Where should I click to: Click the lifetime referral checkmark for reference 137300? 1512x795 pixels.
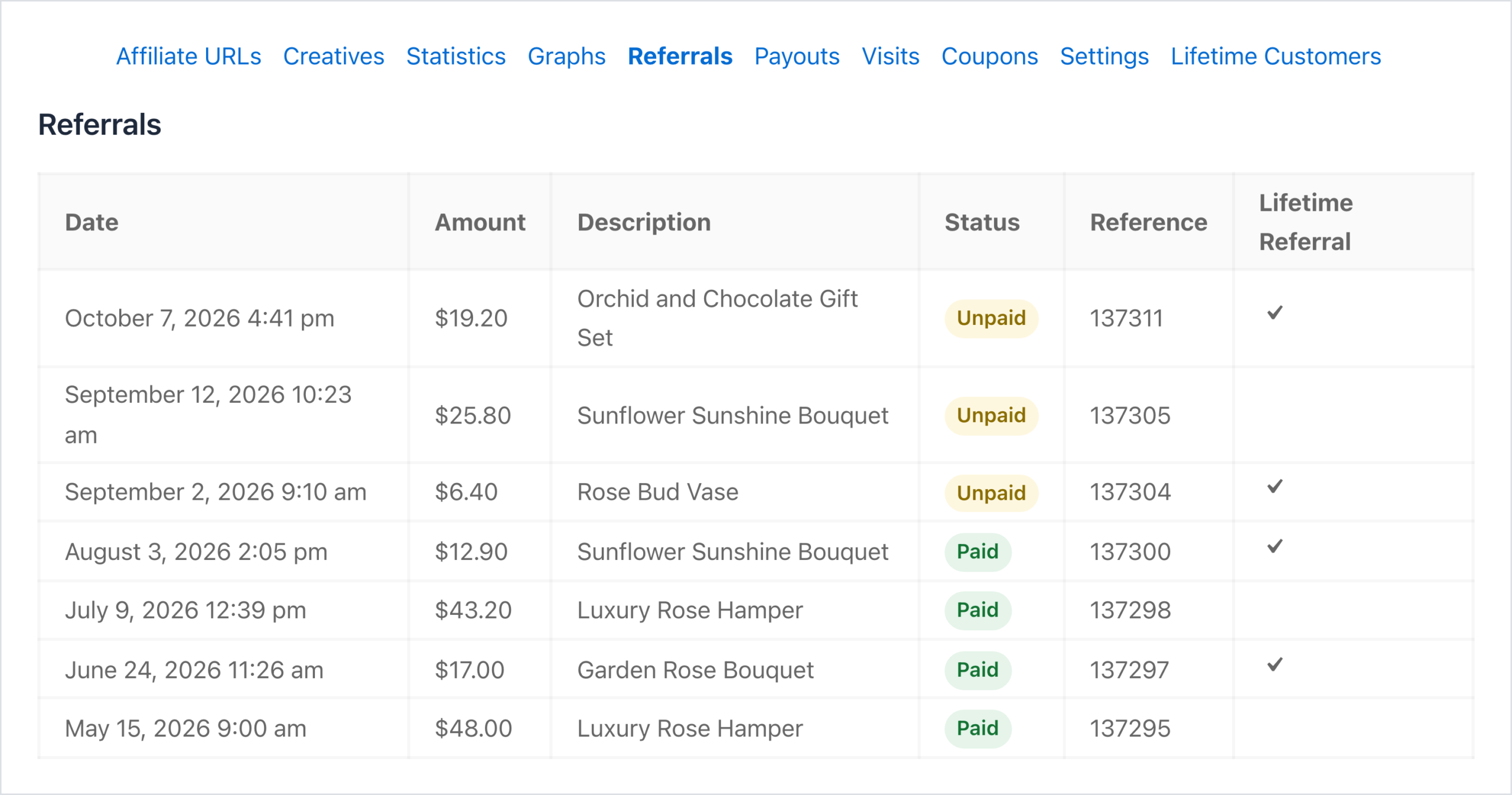1275,546
